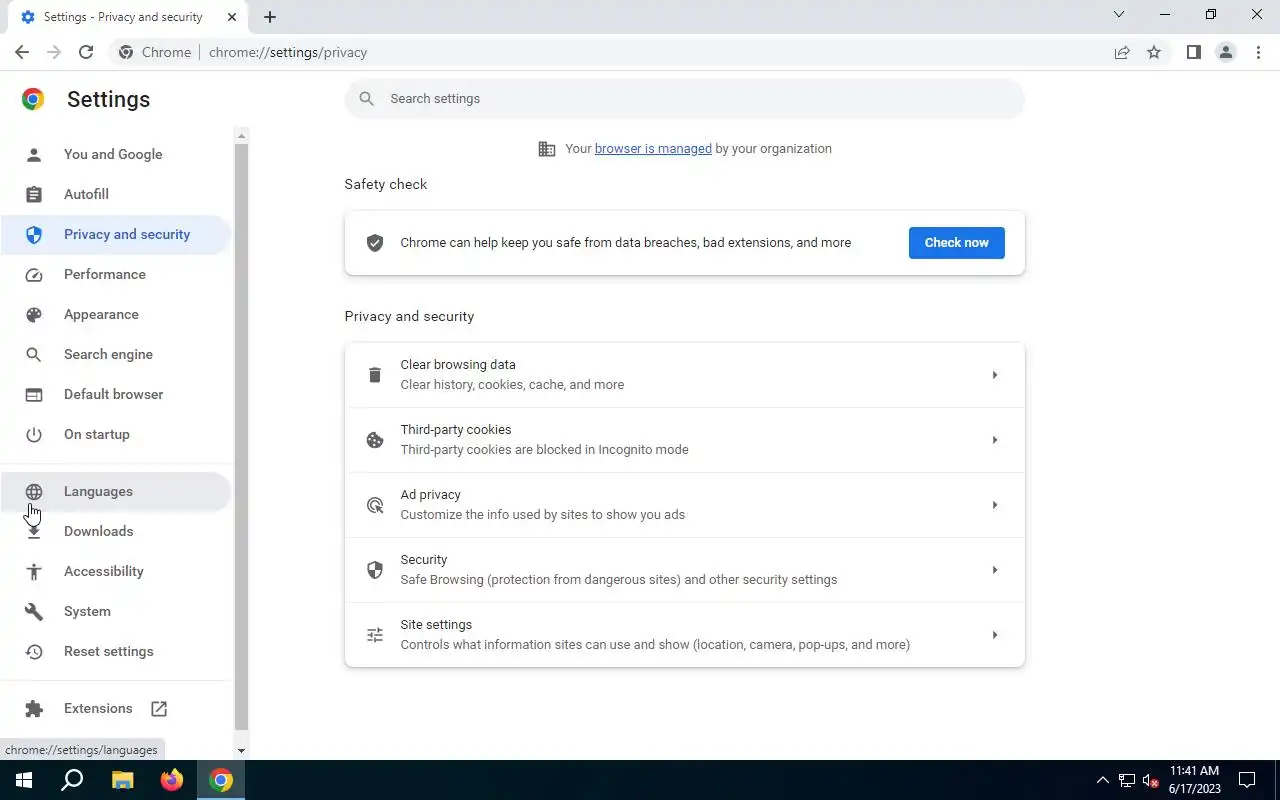1280x800 pixels.
Task: Open Windows taskbar search
Action: click(72, 780)
